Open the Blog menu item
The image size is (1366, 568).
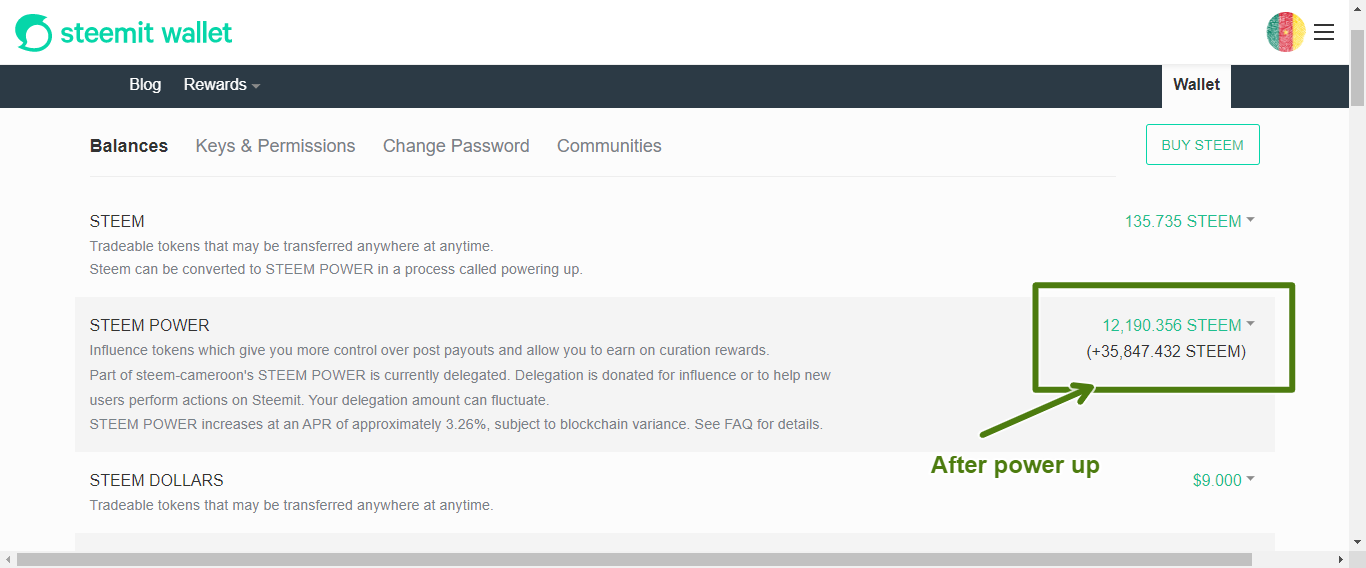click(145, 85)
